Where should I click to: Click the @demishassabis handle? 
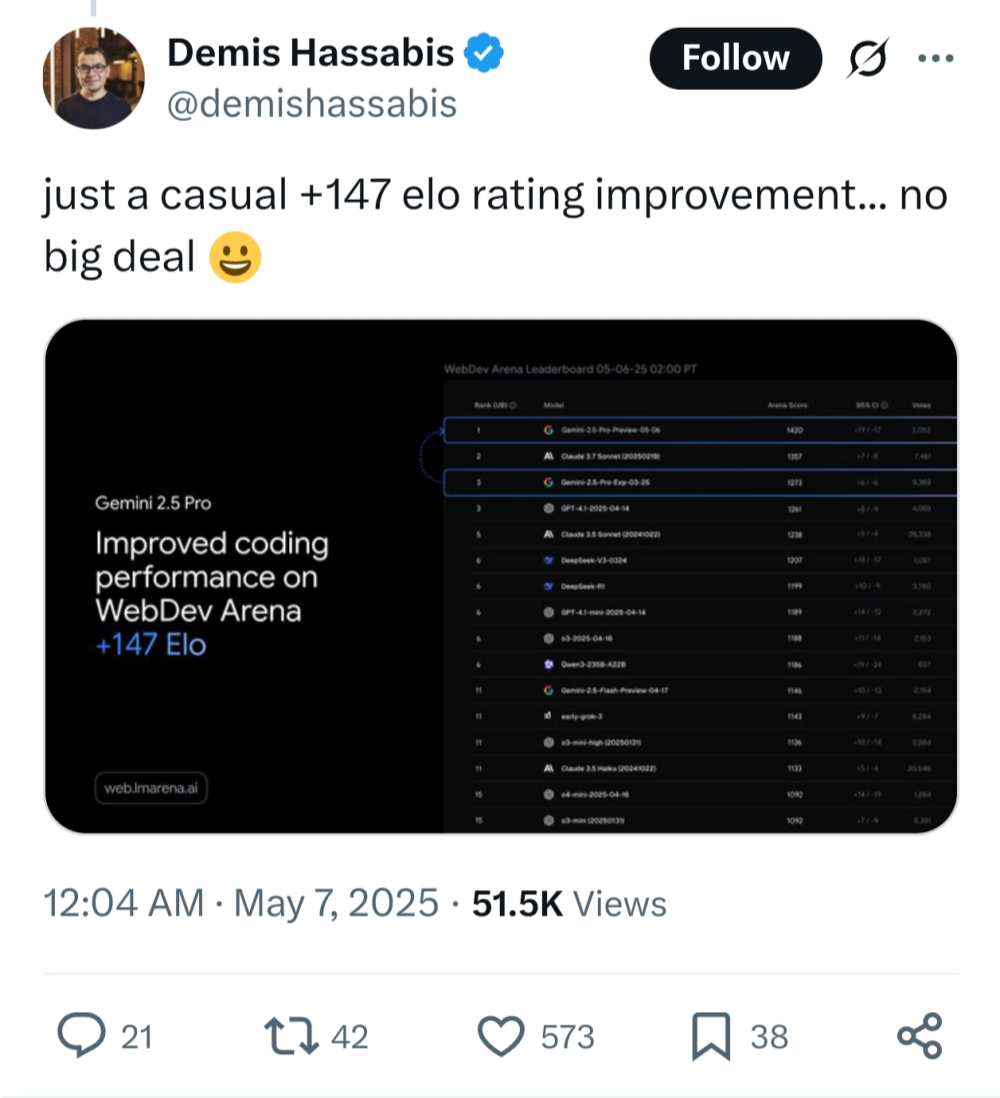tap(312, 103)
